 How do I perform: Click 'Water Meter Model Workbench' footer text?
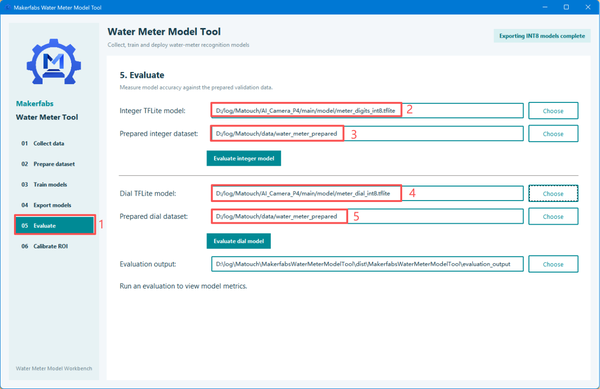pyautogui.click(x=54, y=368)
